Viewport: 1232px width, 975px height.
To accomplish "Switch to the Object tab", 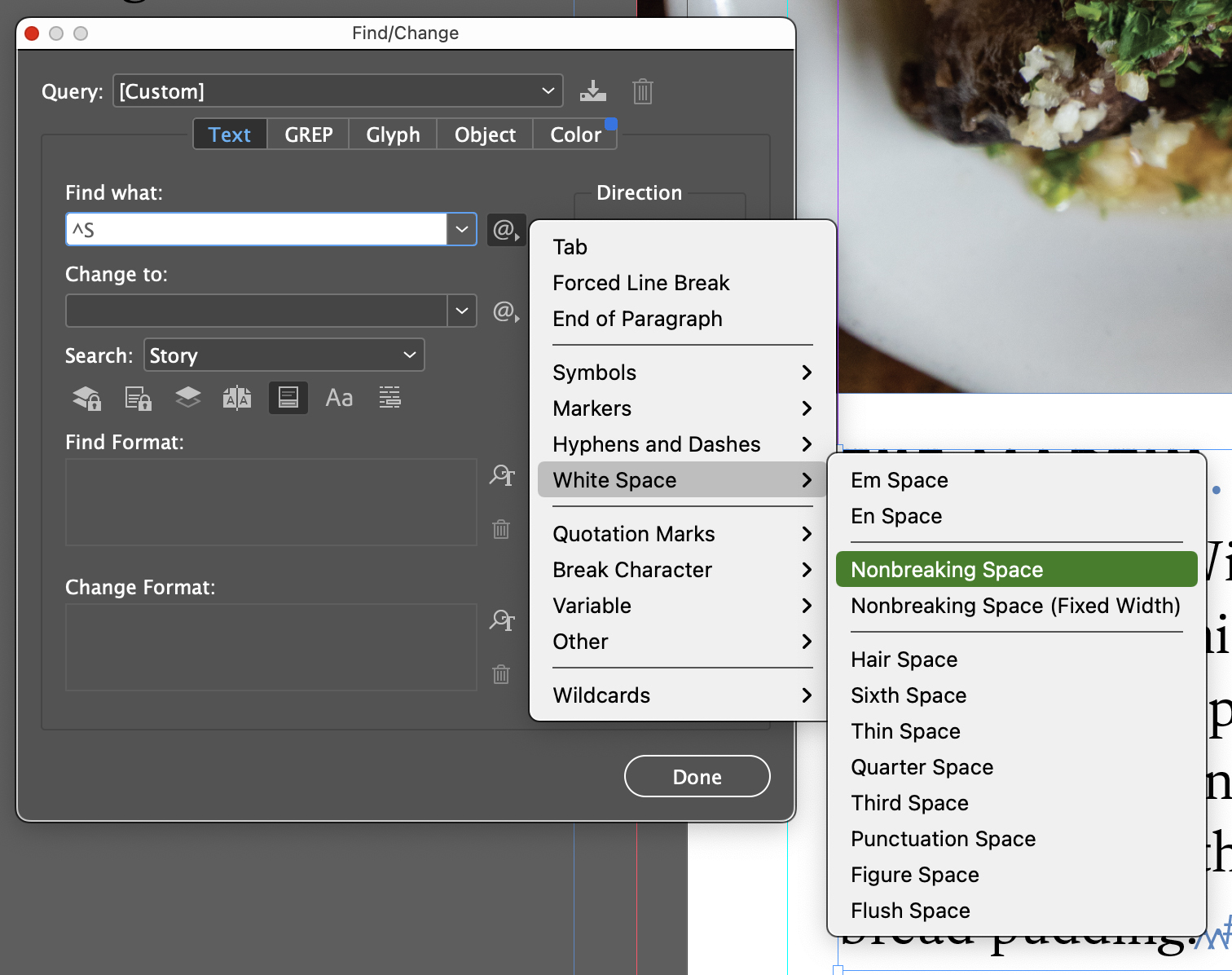I will point(484,134).
